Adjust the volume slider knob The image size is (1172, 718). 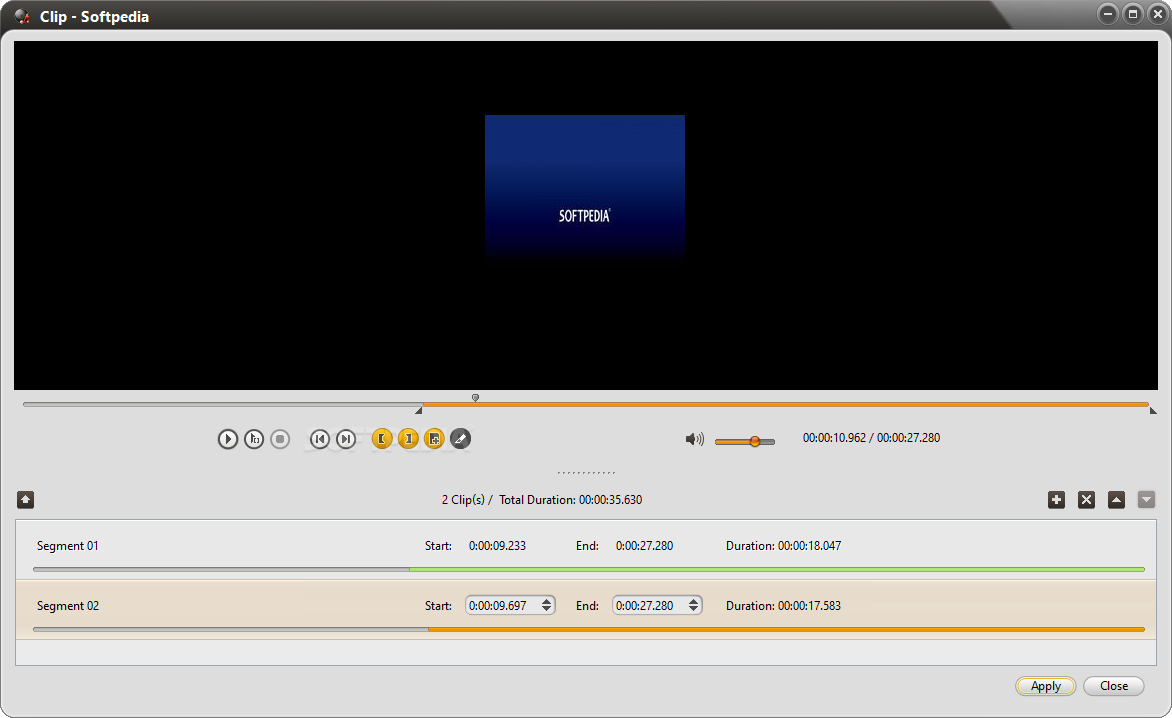[755, 442]
